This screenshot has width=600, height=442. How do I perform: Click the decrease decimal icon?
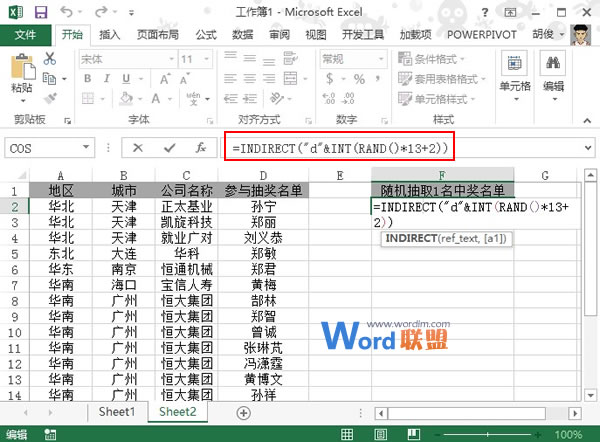click(348, 98)
